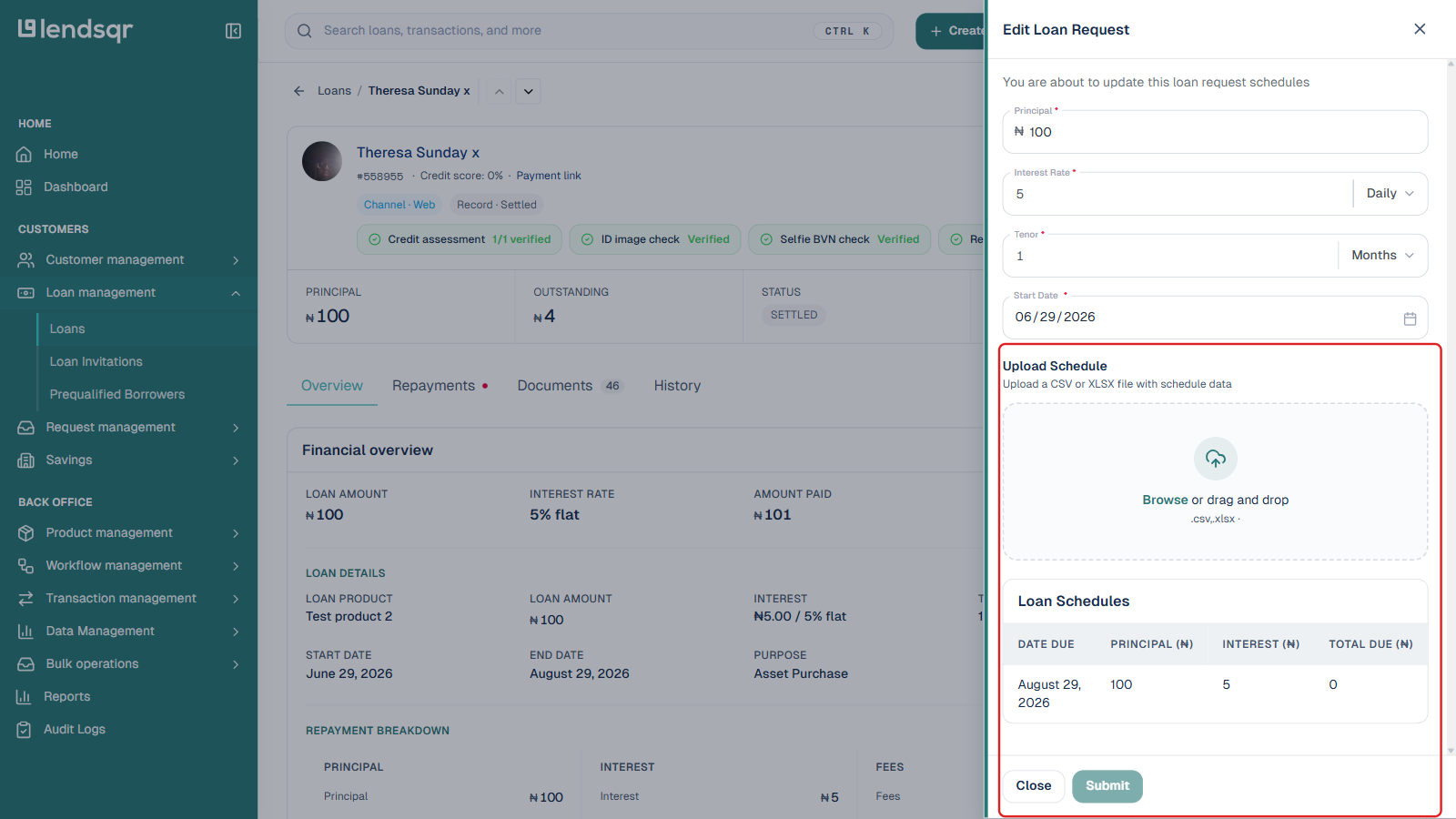Open the Start Date calendar icon
Screen dimensions: 1456x819
[x=1410, y=318]
